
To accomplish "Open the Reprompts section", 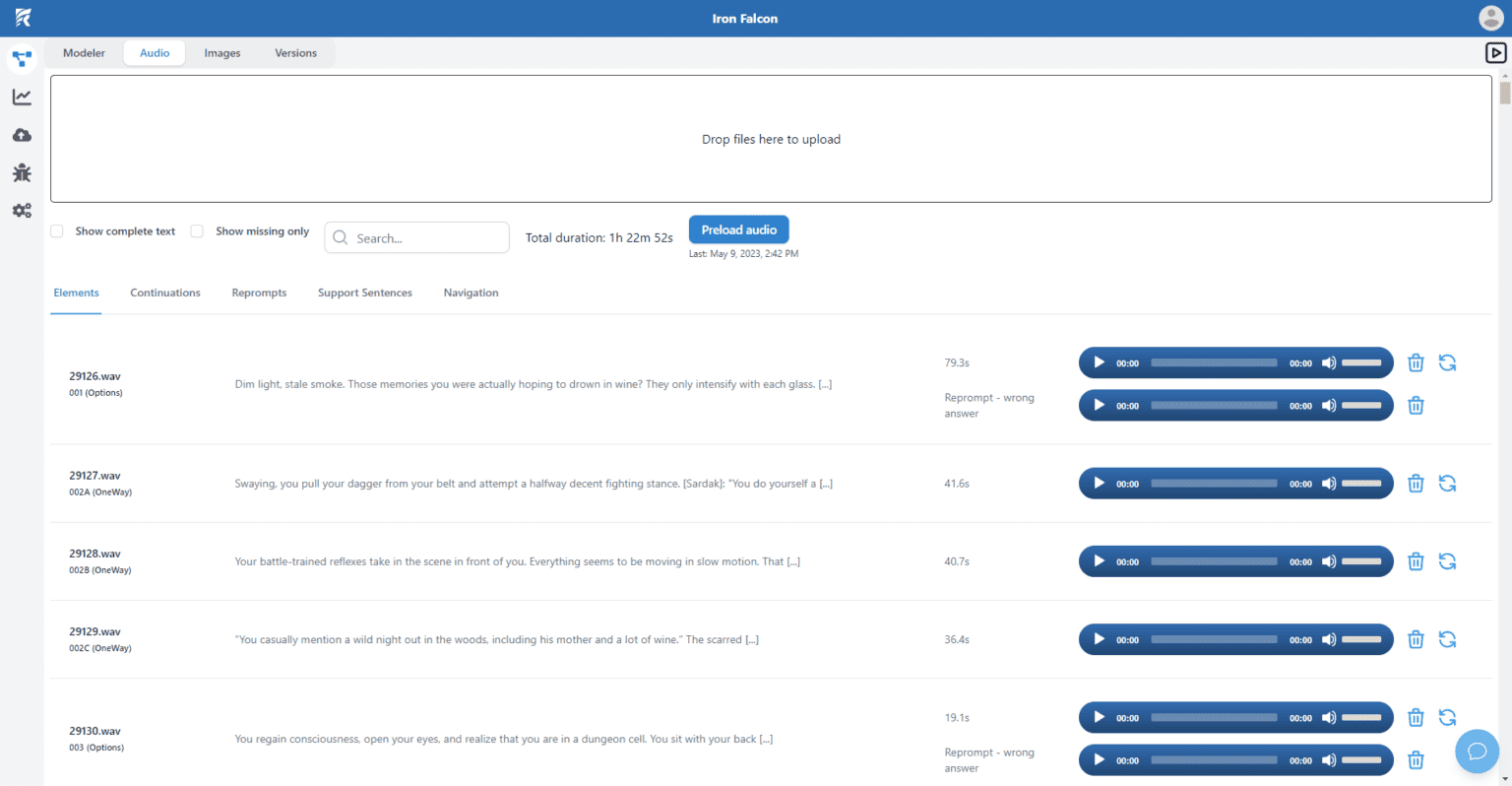I will point(259,293).
